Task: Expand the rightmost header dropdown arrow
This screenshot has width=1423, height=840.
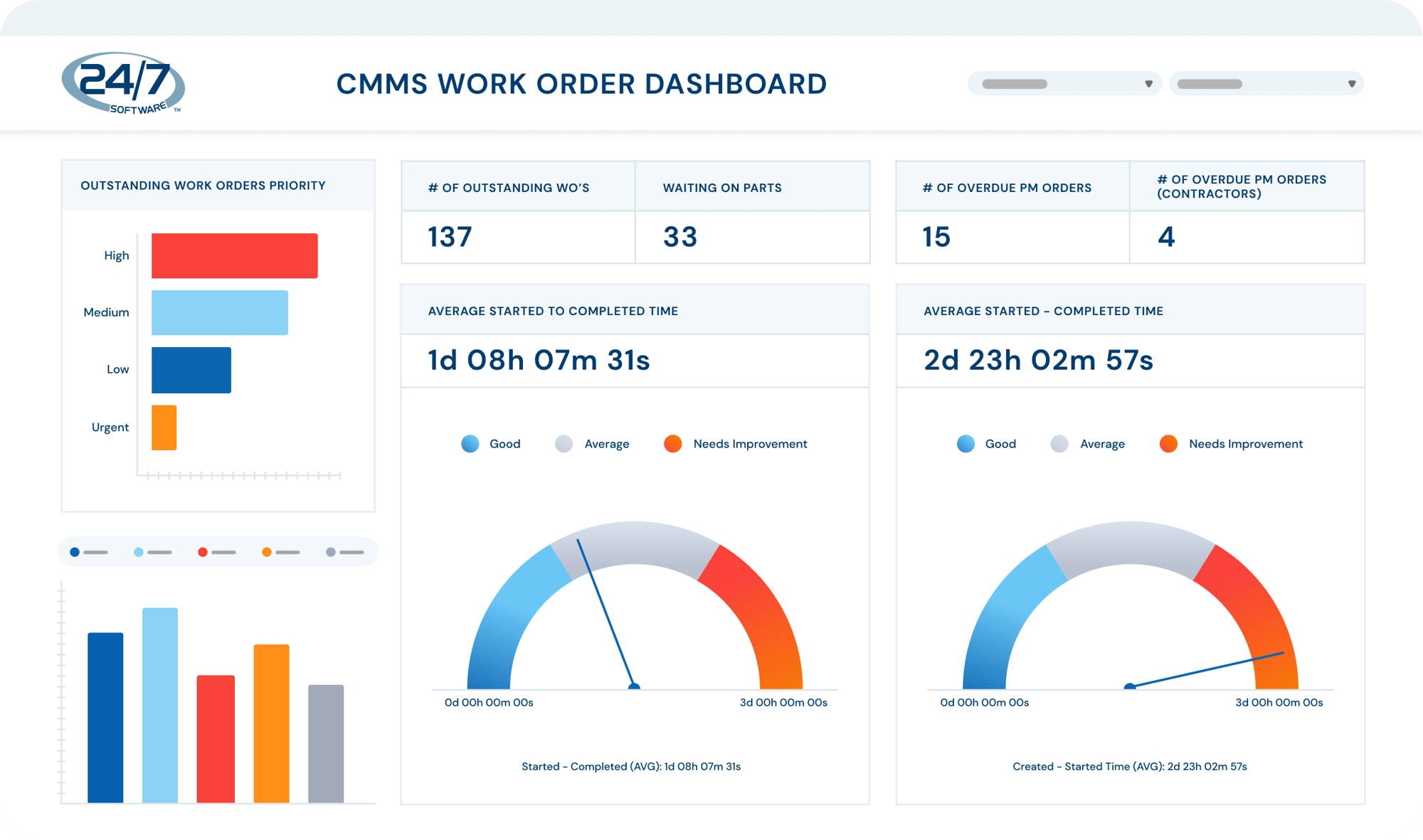Action: click(1351, 83)
